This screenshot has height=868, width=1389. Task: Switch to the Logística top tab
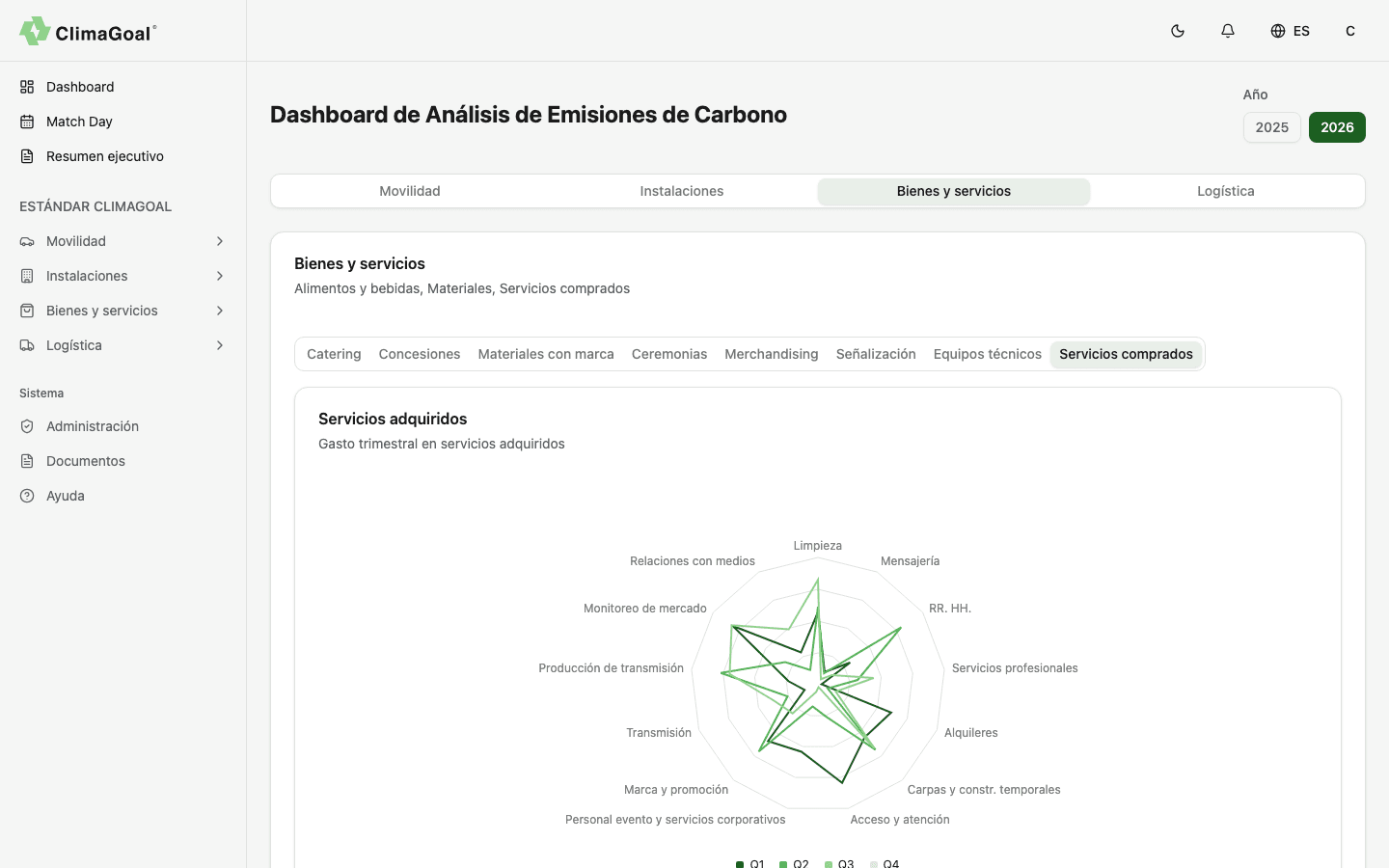(1226, 191)
